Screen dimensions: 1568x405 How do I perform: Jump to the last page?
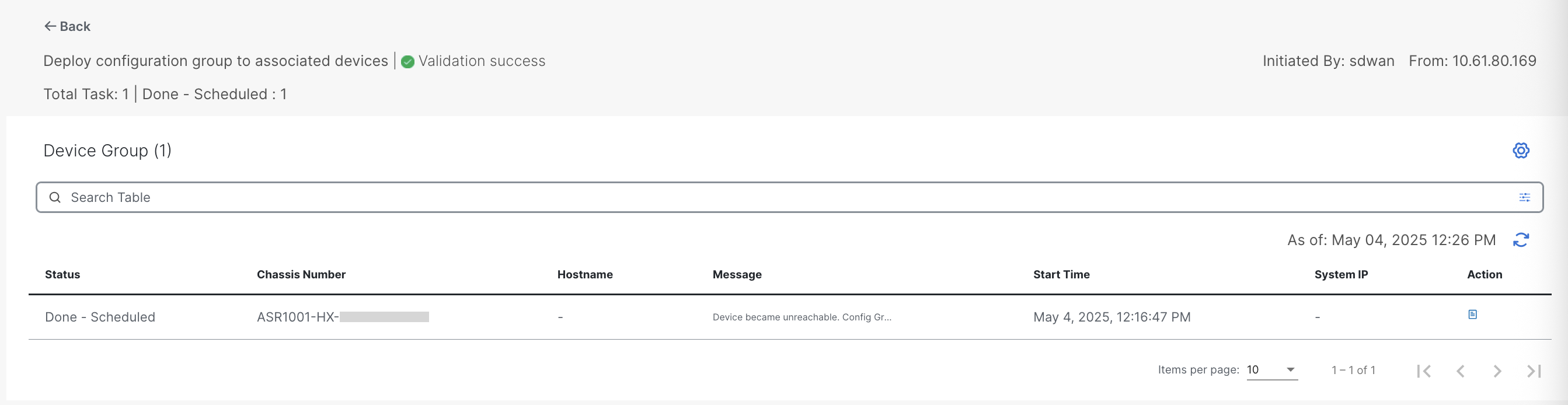click(1534, 371)
